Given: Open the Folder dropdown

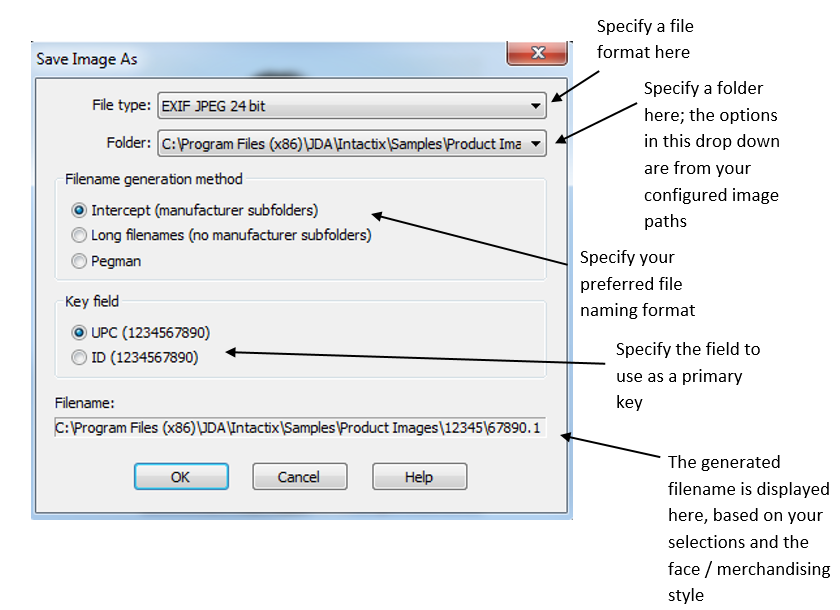Looking at the screenshot, I should click(x=350, y=143).
